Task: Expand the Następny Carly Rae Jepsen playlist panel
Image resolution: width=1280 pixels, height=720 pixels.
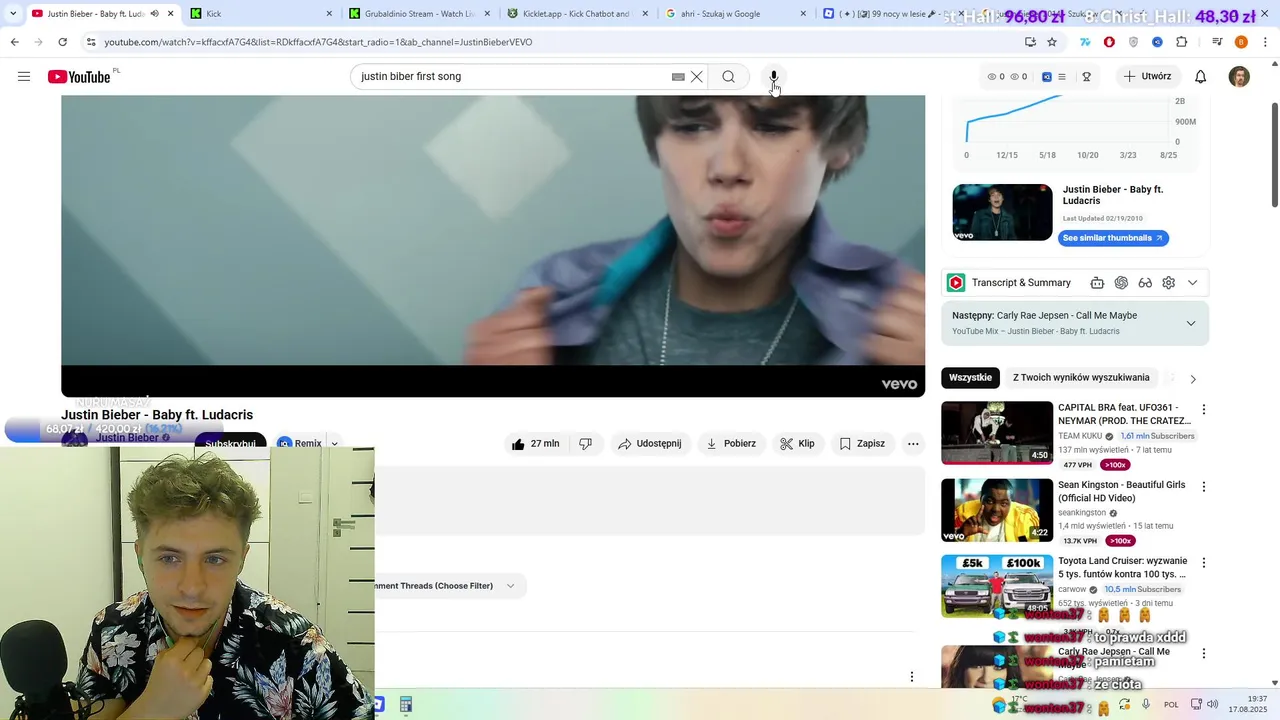Action: (1191, 323)
